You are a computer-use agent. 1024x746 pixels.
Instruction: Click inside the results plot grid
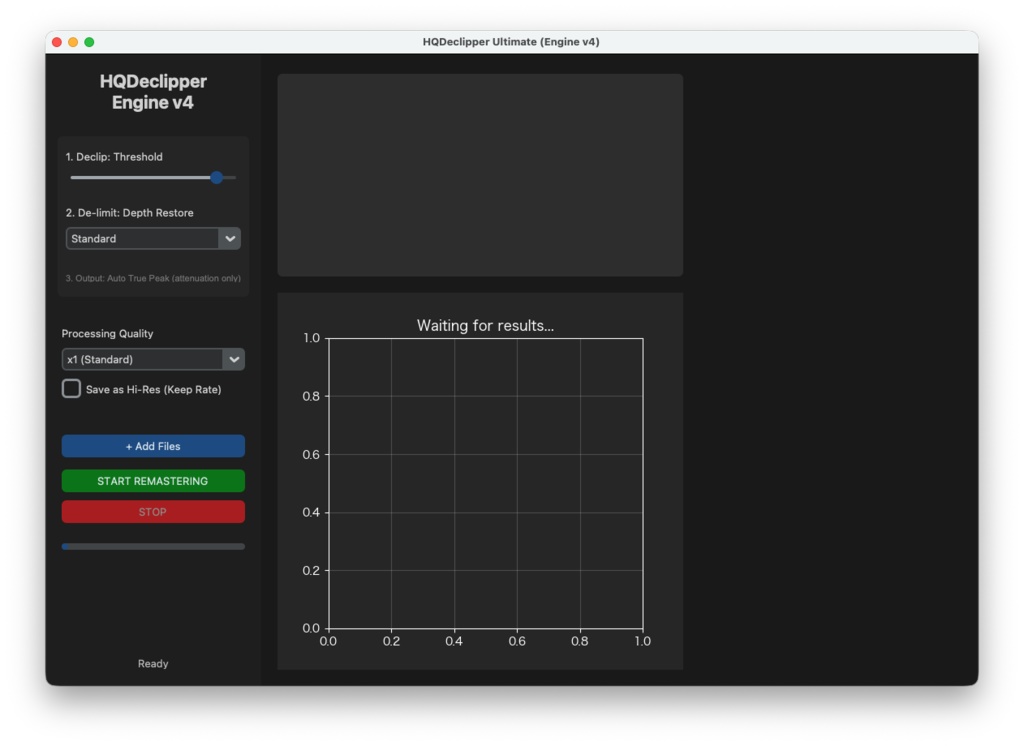[x=485, y=483]
